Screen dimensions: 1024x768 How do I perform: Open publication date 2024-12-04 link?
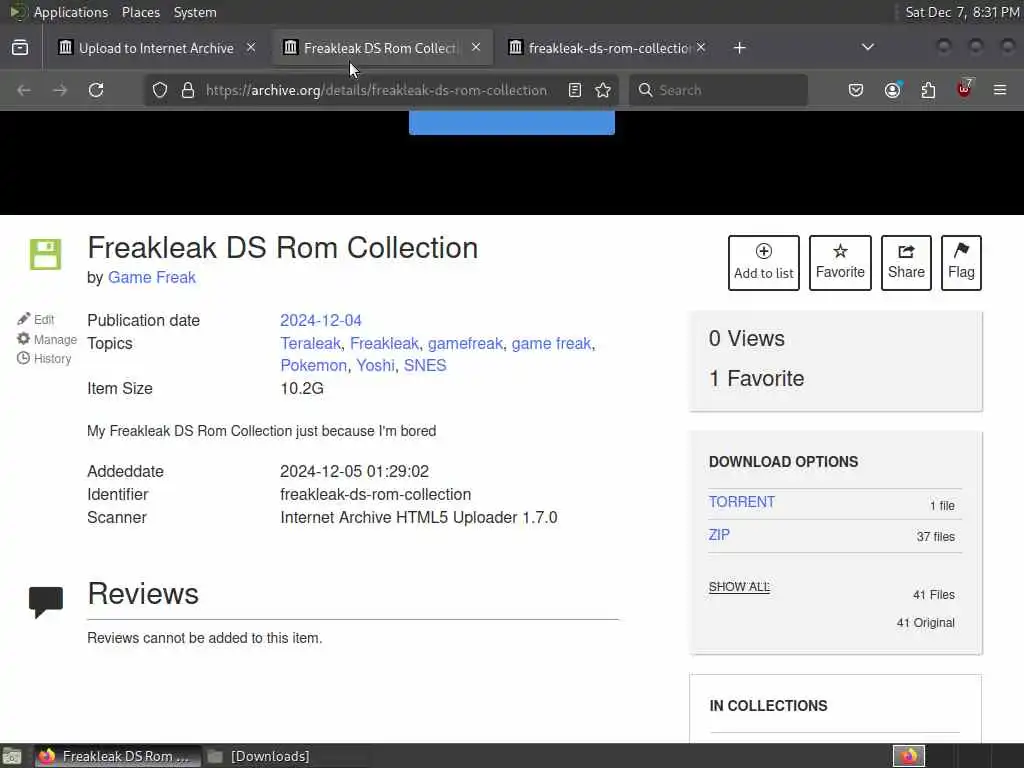click(x=321, y=321)
